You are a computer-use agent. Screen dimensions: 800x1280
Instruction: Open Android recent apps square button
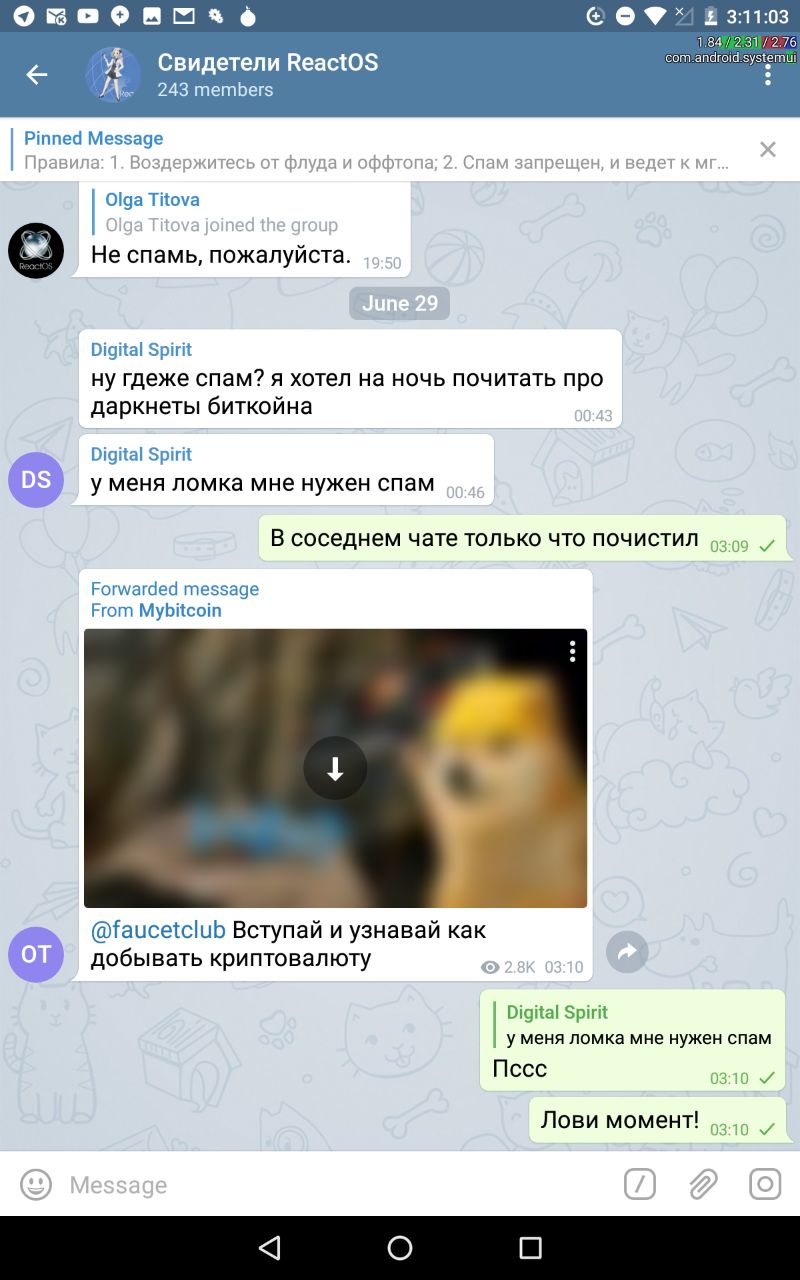pos(530,1248)
